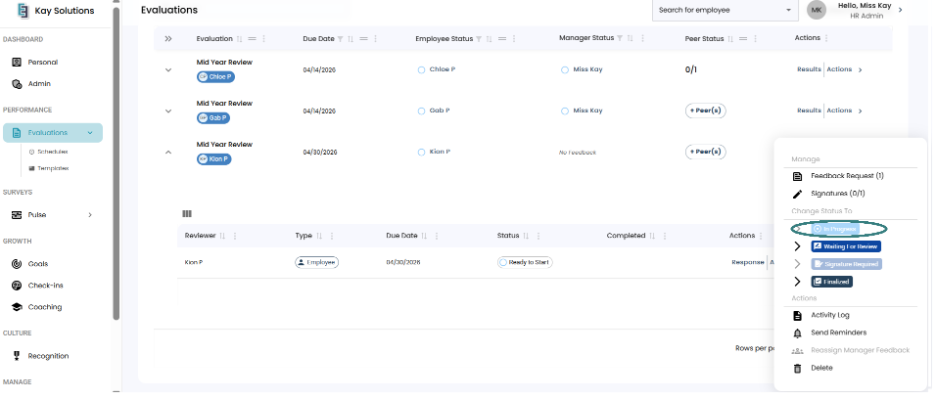936x399 pixels.
Task: Collapse the Kion P evaluation row
Action: (x=168, y=152)
